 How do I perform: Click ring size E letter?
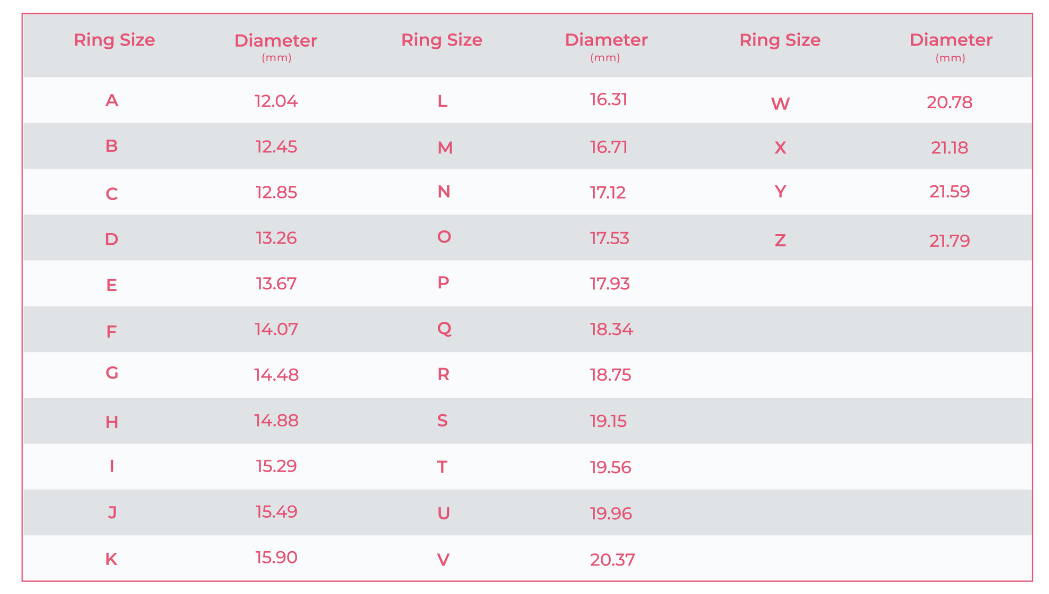click(112, 286)
